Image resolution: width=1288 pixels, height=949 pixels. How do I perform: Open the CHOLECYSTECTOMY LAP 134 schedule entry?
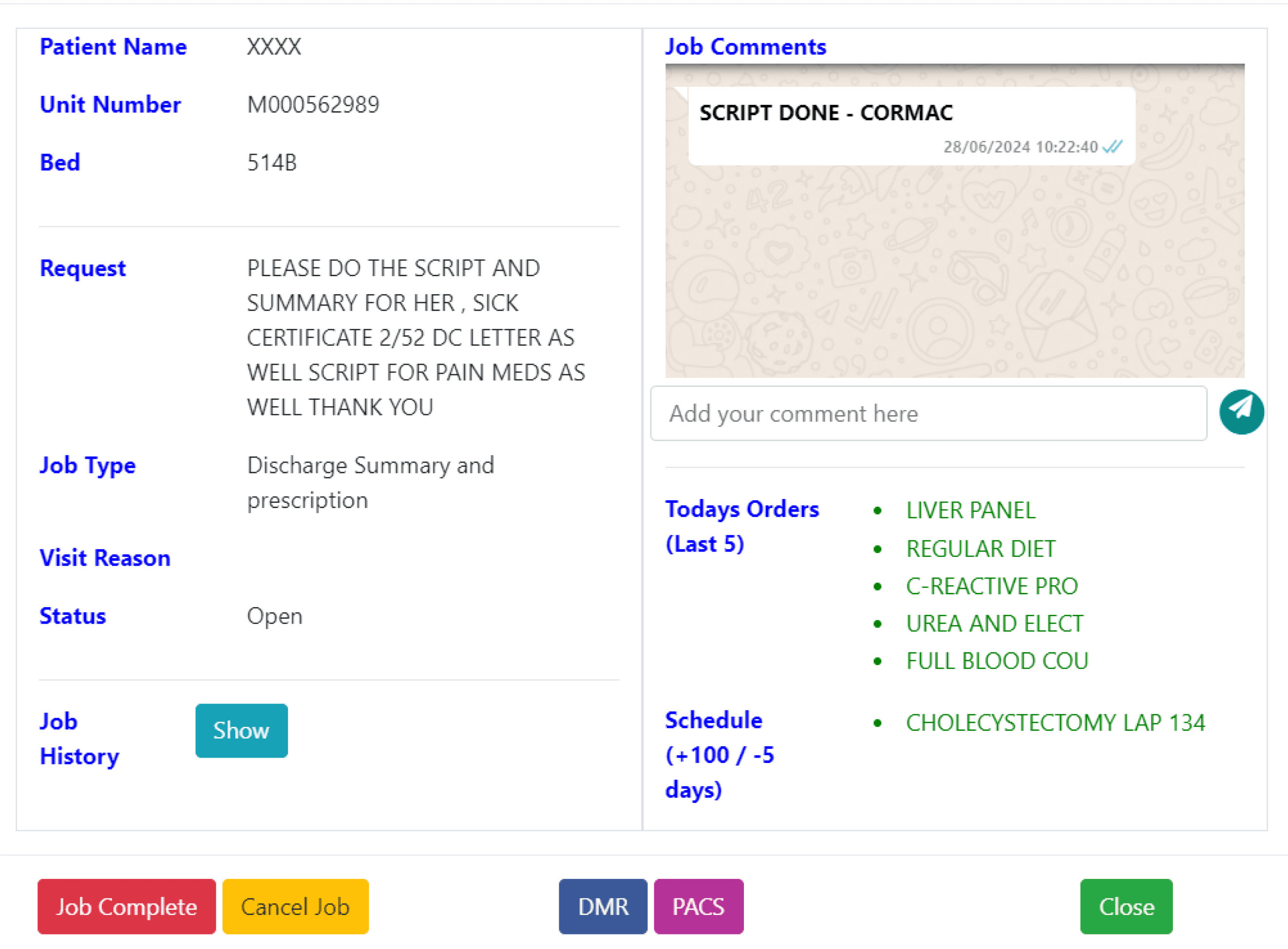click(x=1055, y=722)
